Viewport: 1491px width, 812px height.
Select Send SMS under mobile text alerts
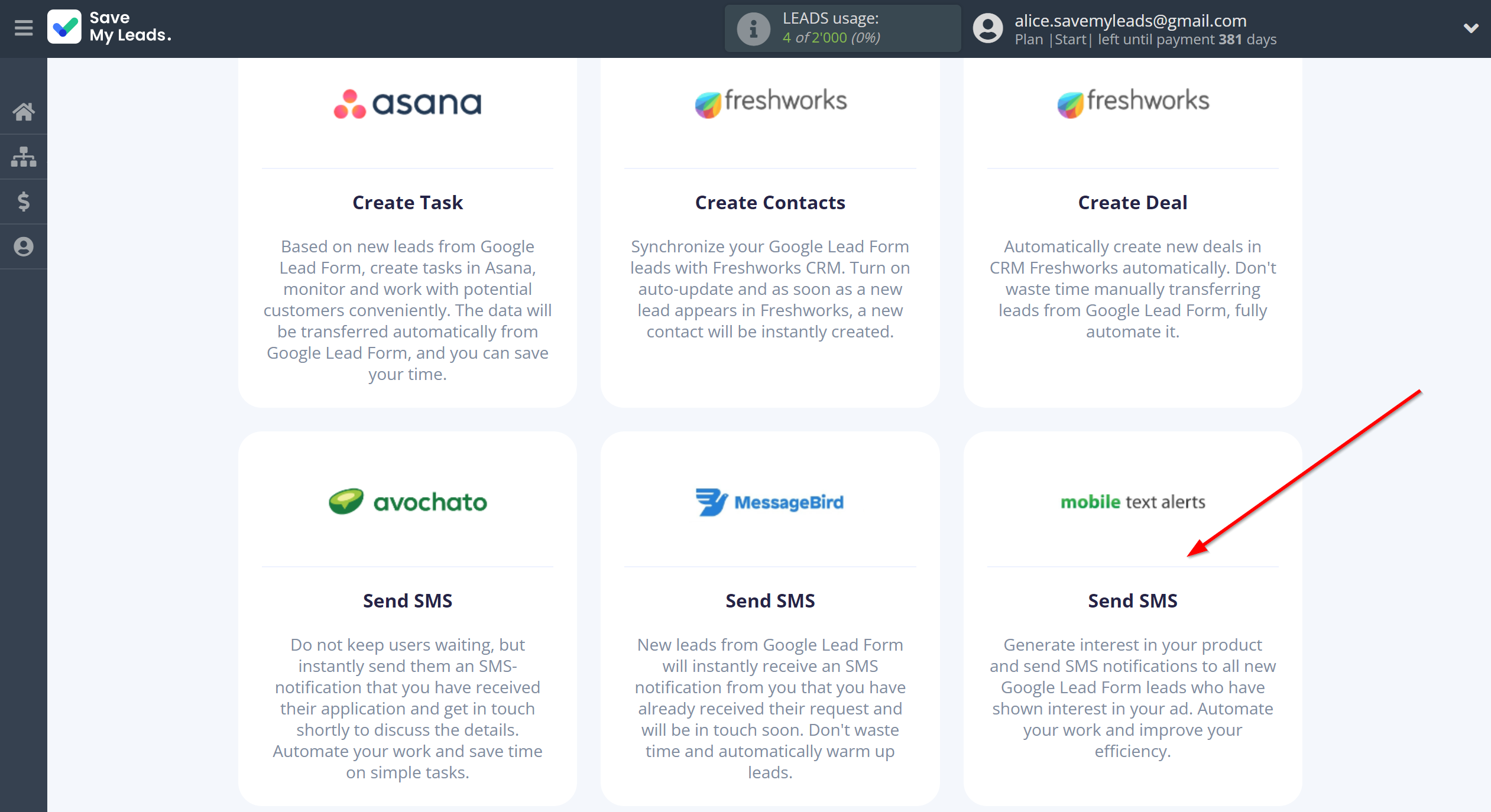coord(1133,601)
